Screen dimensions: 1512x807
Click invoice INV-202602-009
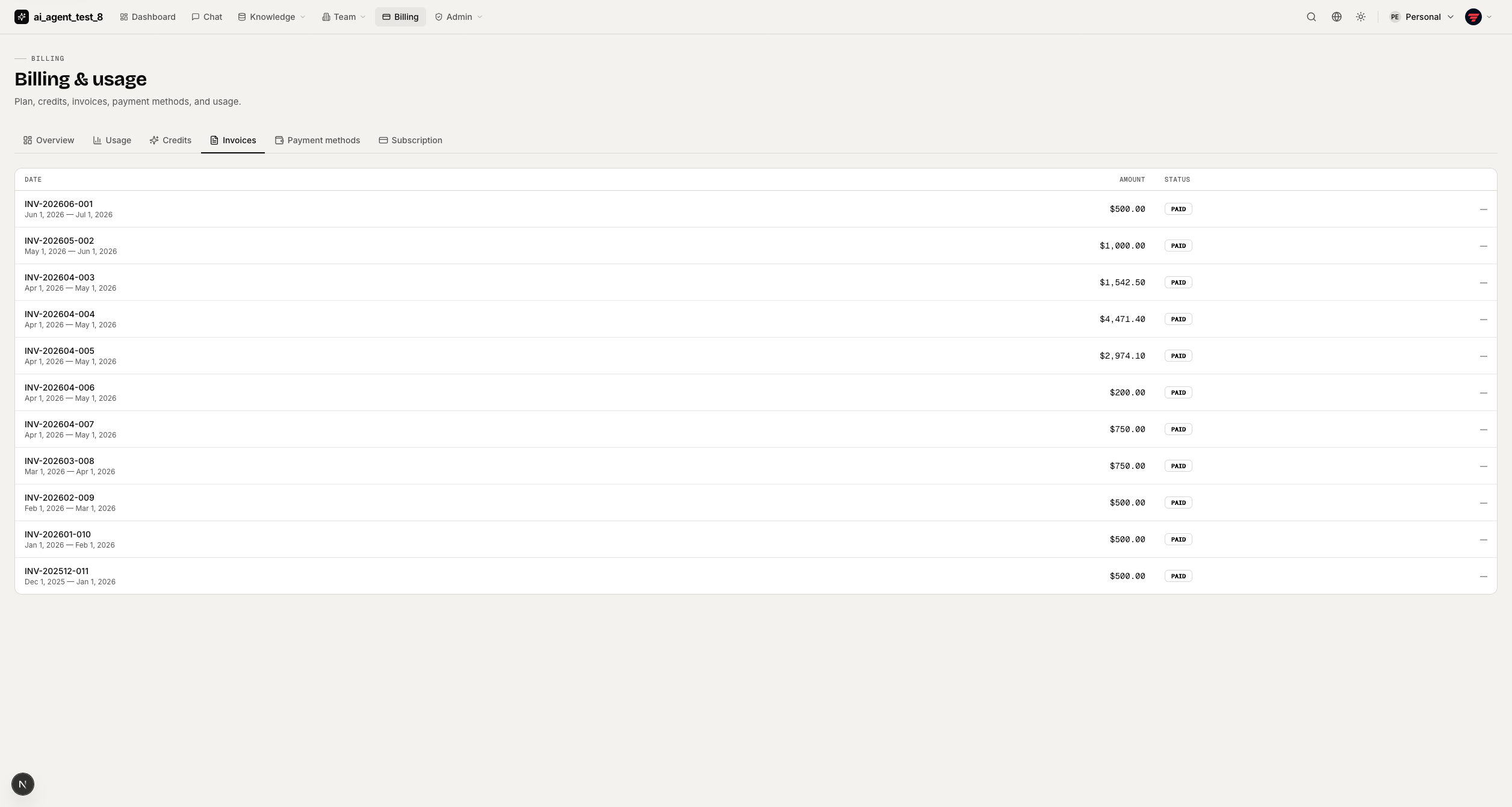click(59, 498)
